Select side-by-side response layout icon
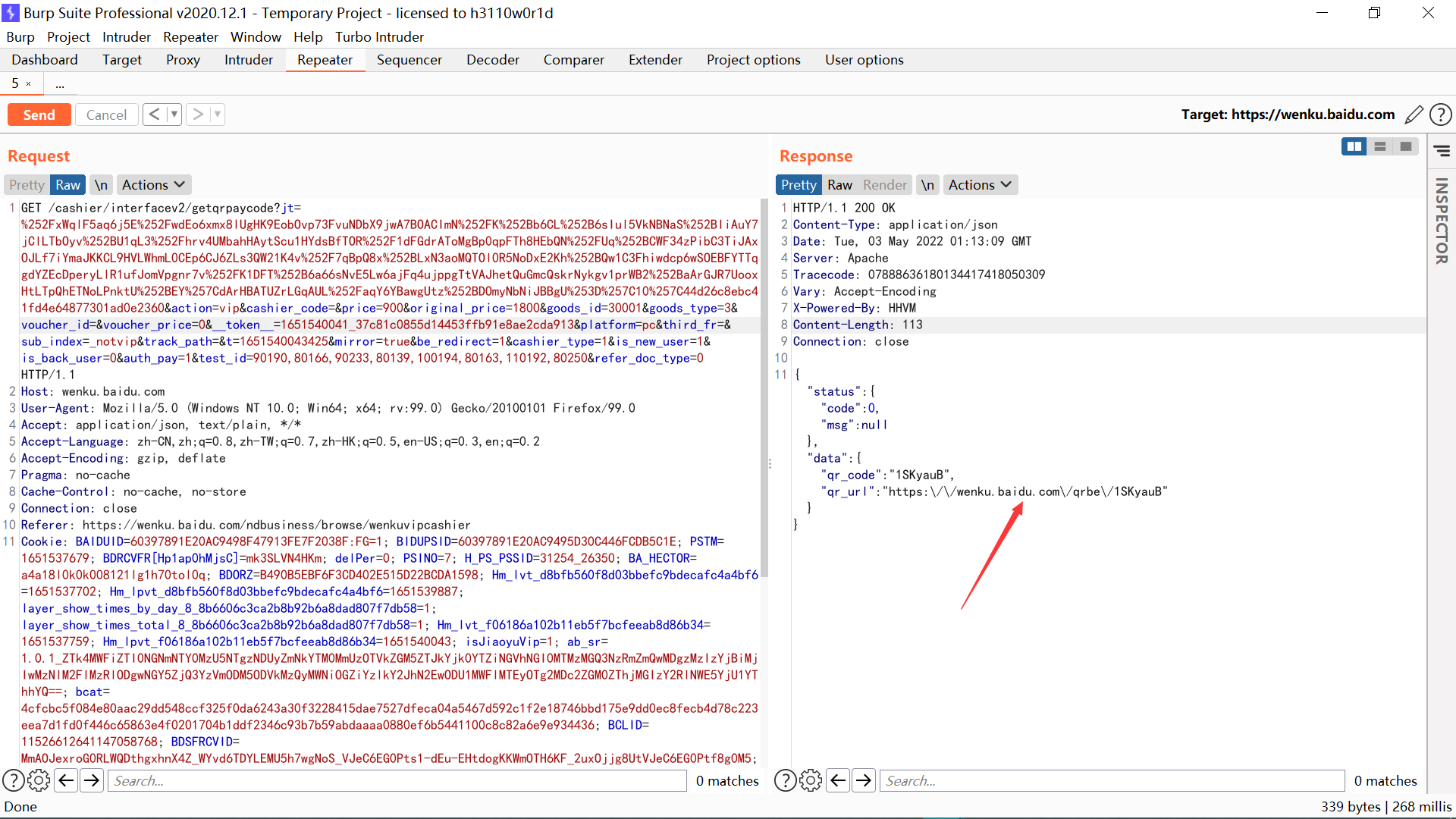The image size is (1456, 819). 1354,146
